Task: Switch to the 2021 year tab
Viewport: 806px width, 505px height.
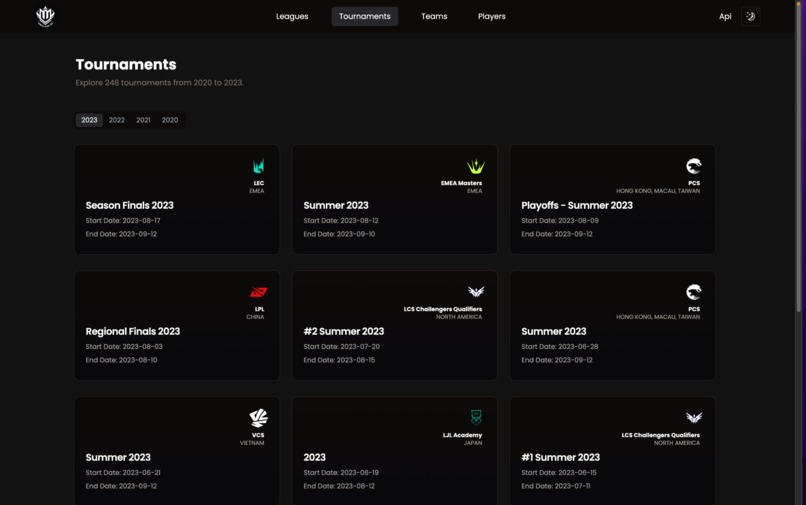Action: [x=143, y=120]
